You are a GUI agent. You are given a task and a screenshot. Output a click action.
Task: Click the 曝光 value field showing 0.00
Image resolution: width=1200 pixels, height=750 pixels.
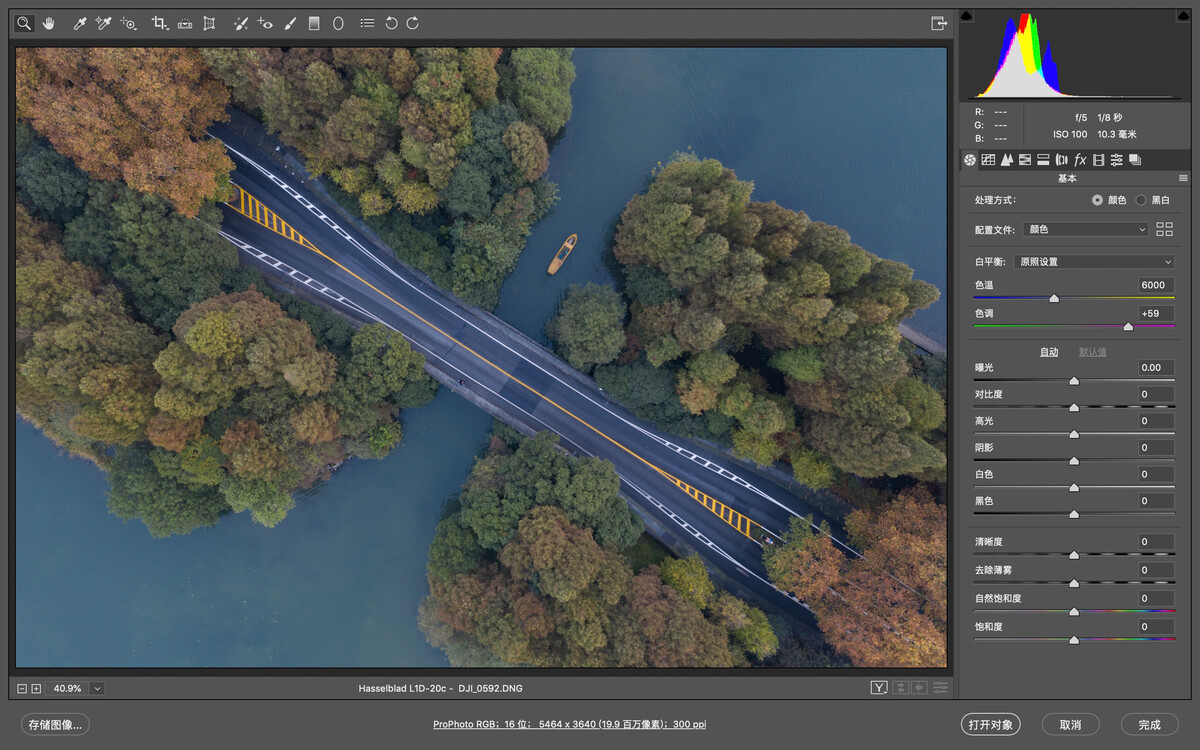[x=1156, y=367]
